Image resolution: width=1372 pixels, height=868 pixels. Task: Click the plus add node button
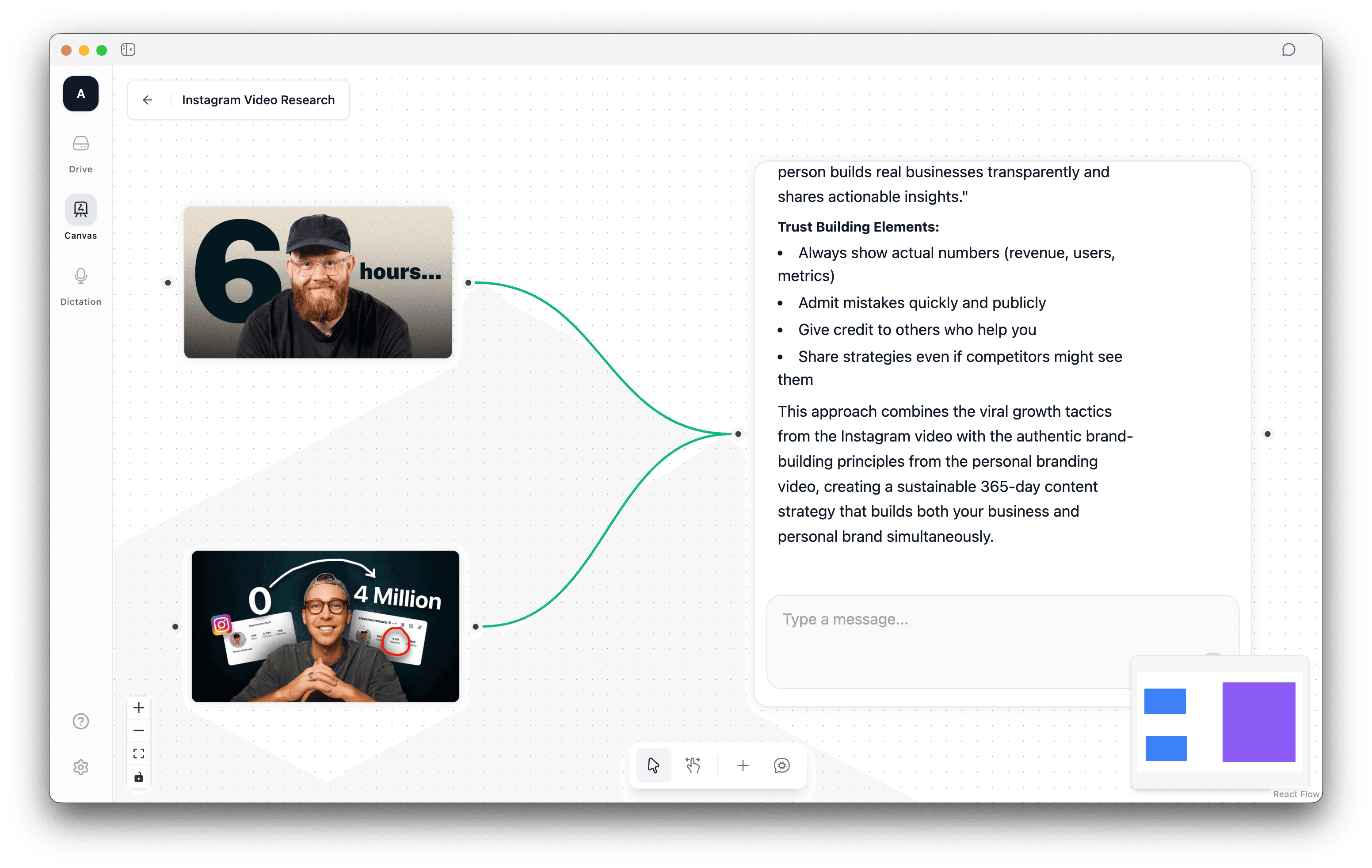(743, 765)
